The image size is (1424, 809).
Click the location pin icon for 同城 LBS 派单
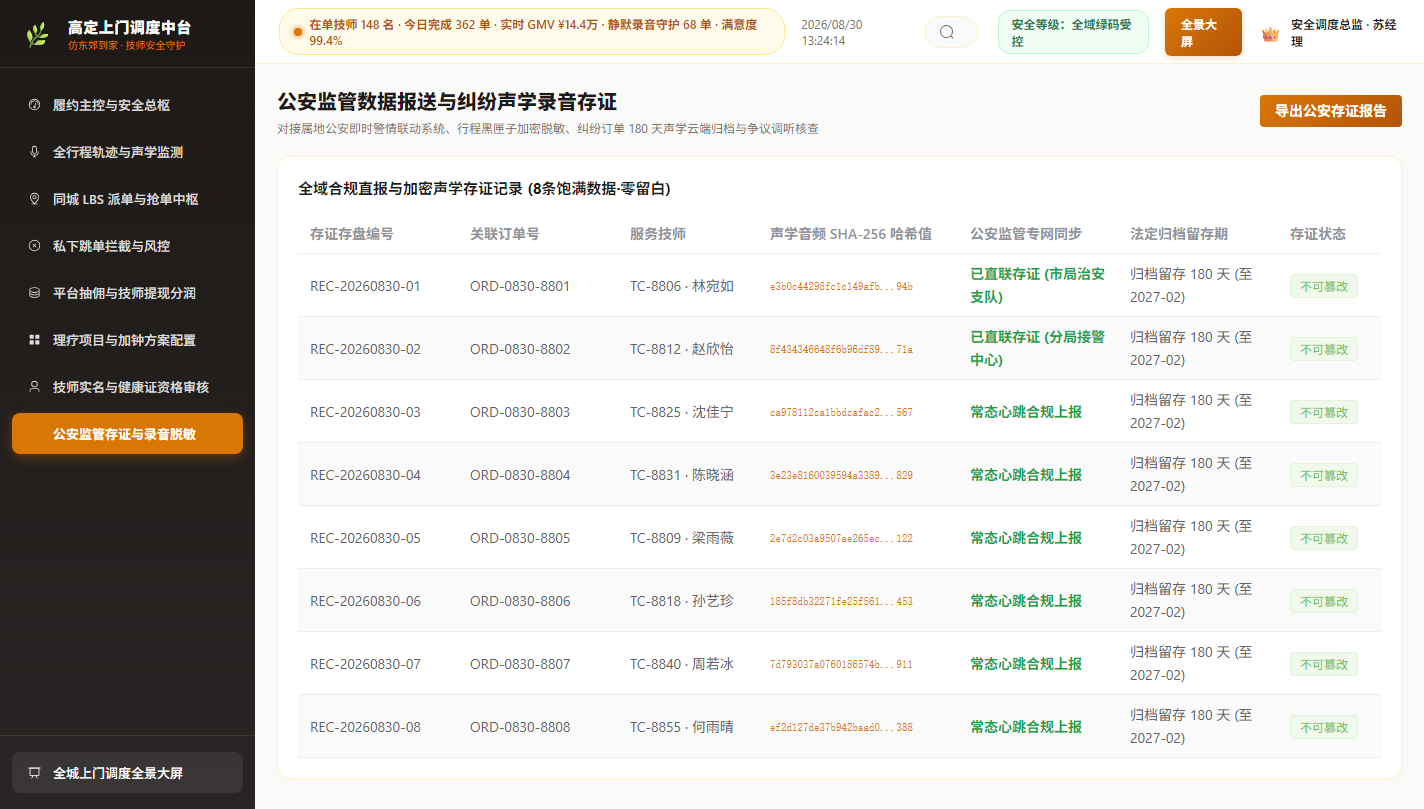click(x=34, y=199)
